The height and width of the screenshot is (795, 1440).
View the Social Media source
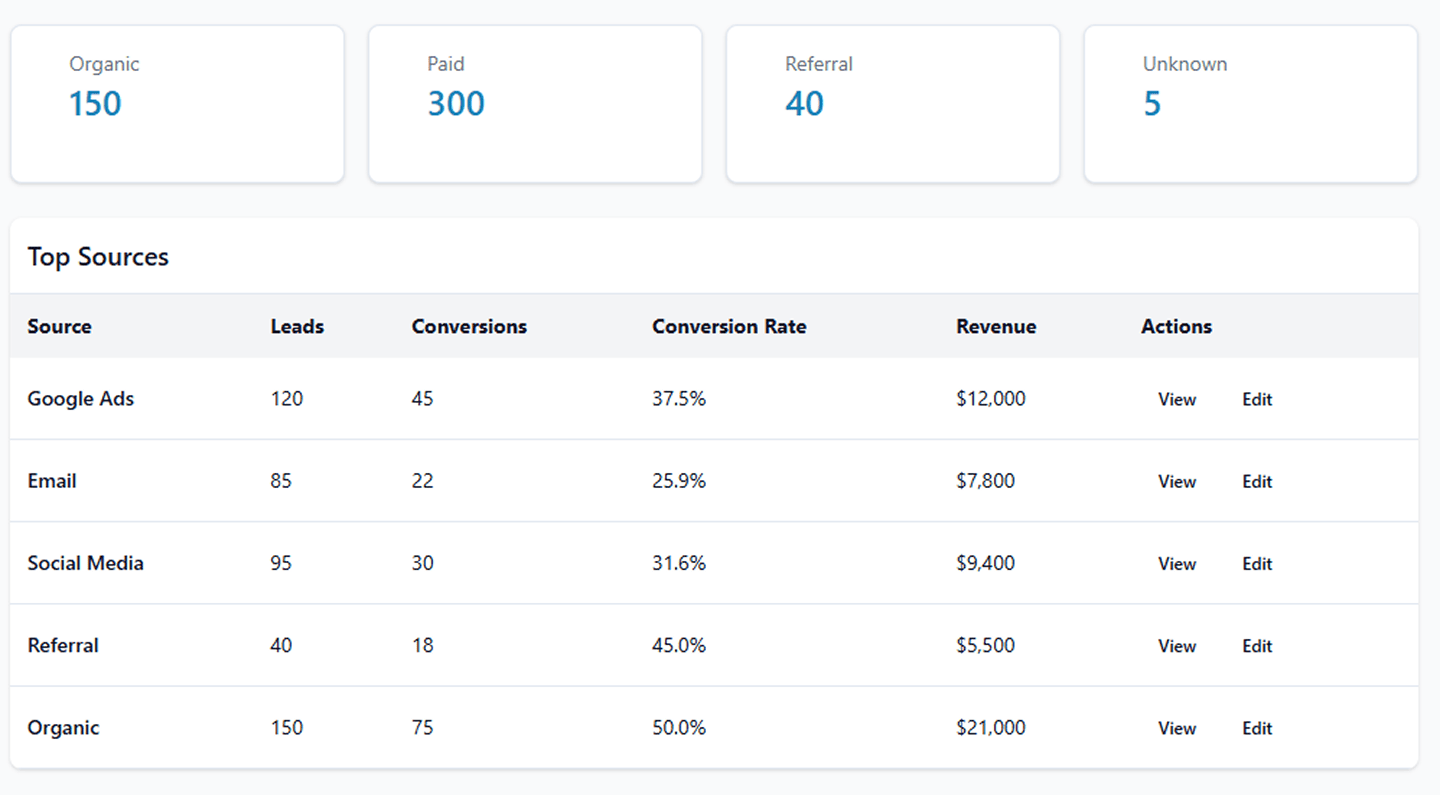click(x=1177, y=564)
